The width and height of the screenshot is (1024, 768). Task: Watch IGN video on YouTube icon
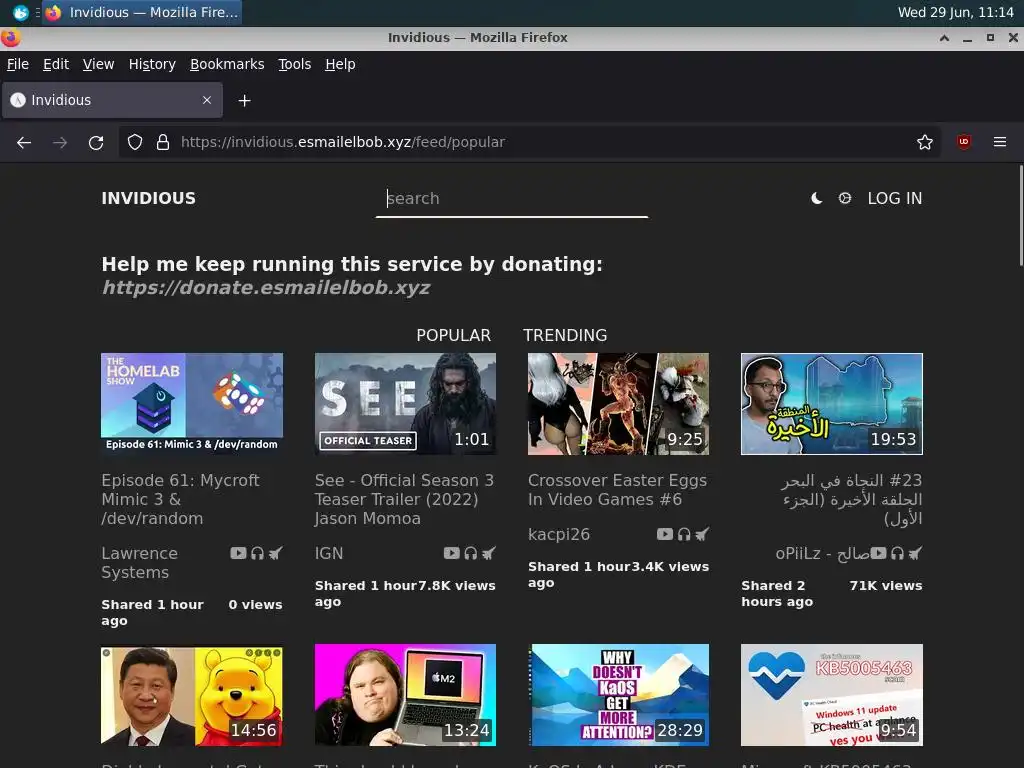click(451, 554)
